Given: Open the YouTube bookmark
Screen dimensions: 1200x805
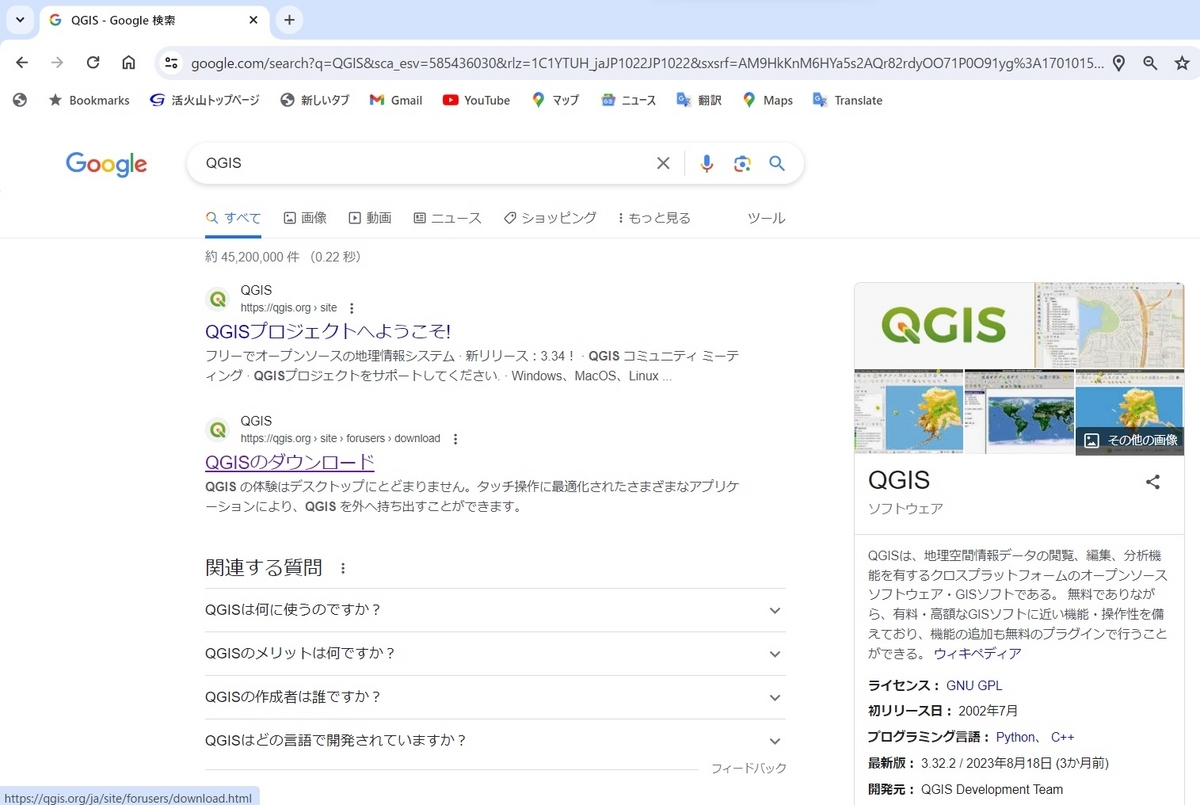Looking at the screenshot, I should coord(476,100).
